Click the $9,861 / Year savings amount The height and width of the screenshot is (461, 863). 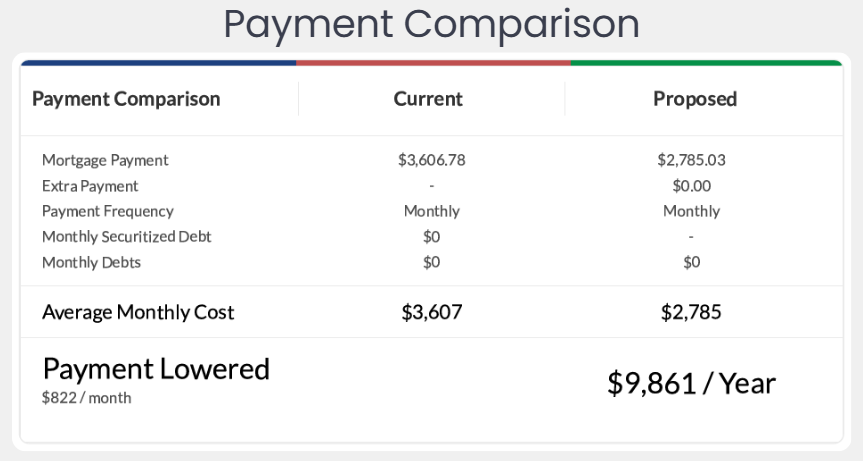691,383
